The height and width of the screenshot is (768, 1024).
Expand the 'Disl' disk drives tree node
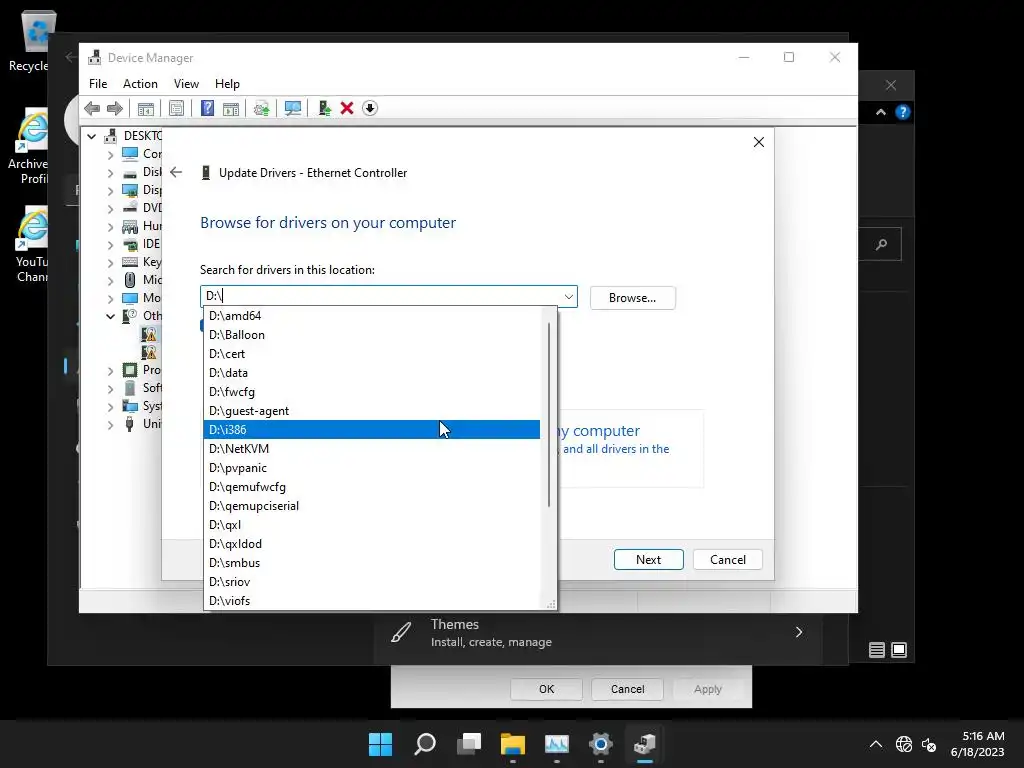point(110,173)
